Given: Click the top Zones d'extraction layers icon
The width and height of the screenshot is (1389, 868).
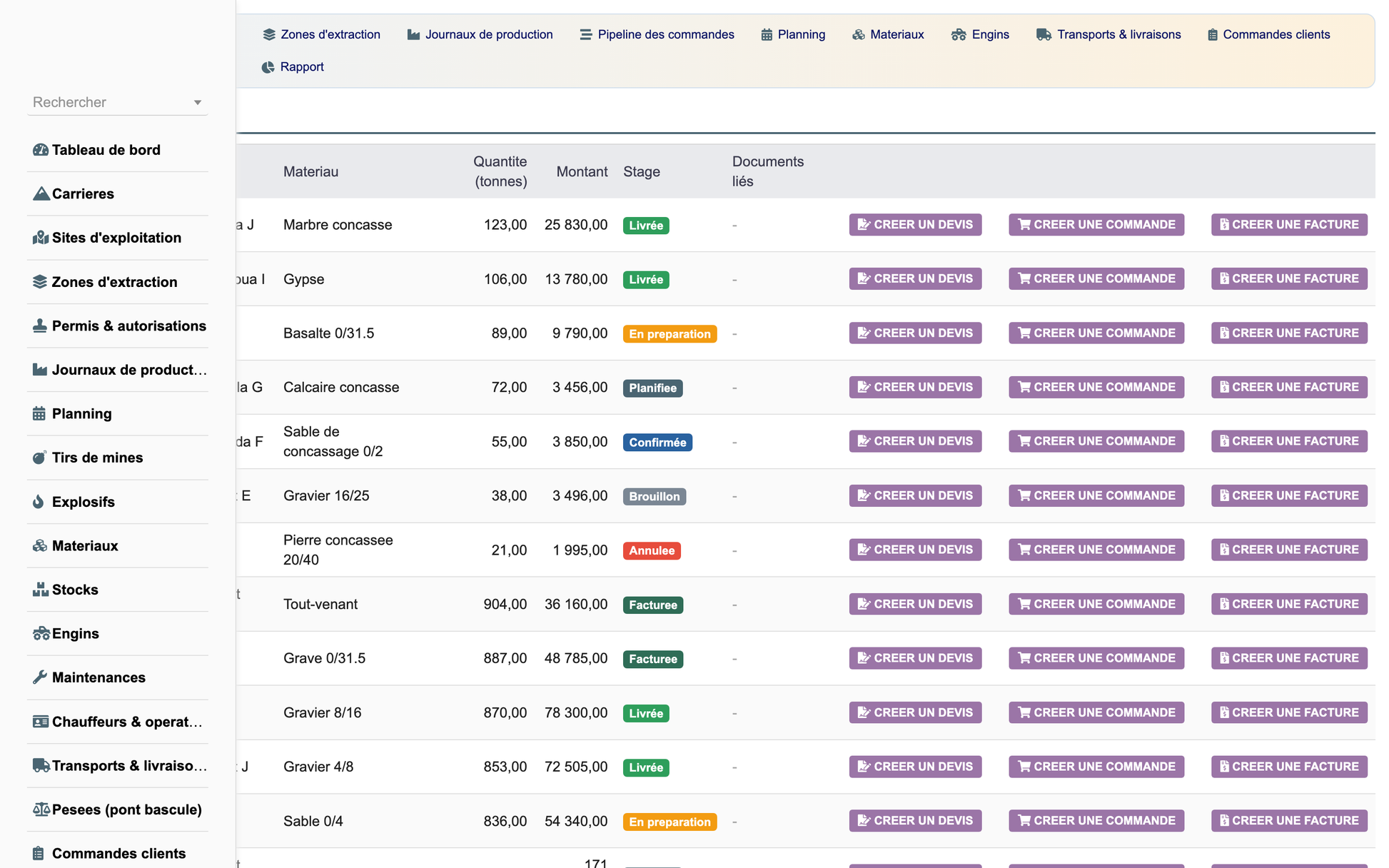Looking at the screenshot, I should (x=269, y=34).
